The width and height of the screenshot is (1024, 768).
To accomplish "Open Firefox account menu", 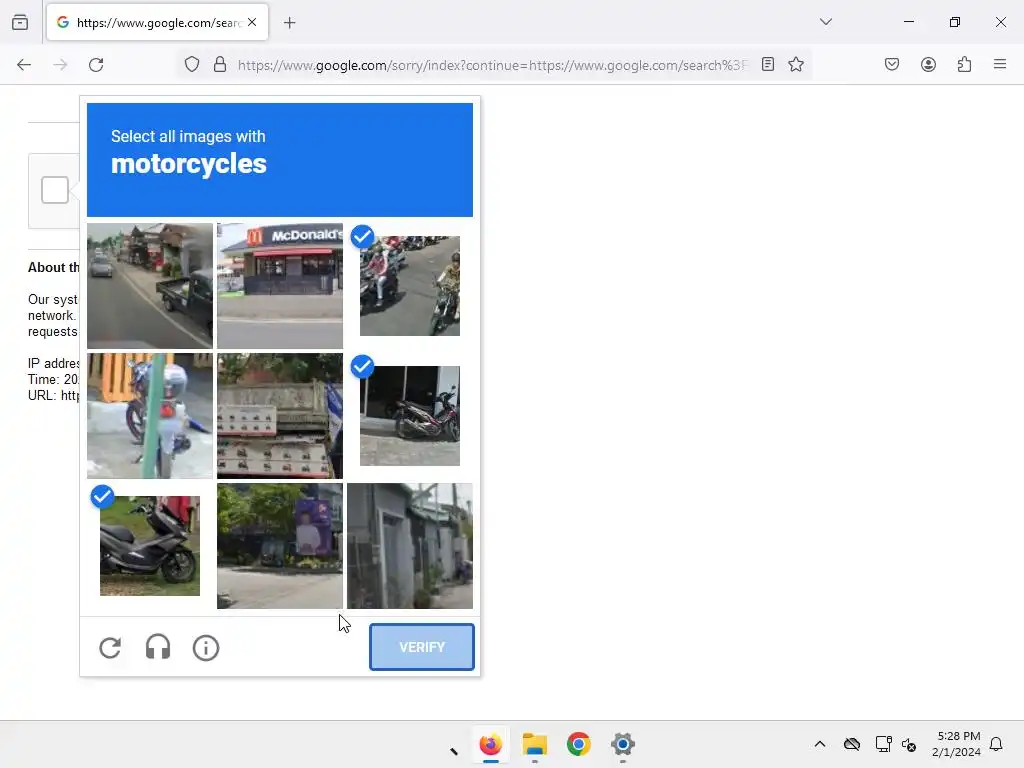I will [928, 64].
